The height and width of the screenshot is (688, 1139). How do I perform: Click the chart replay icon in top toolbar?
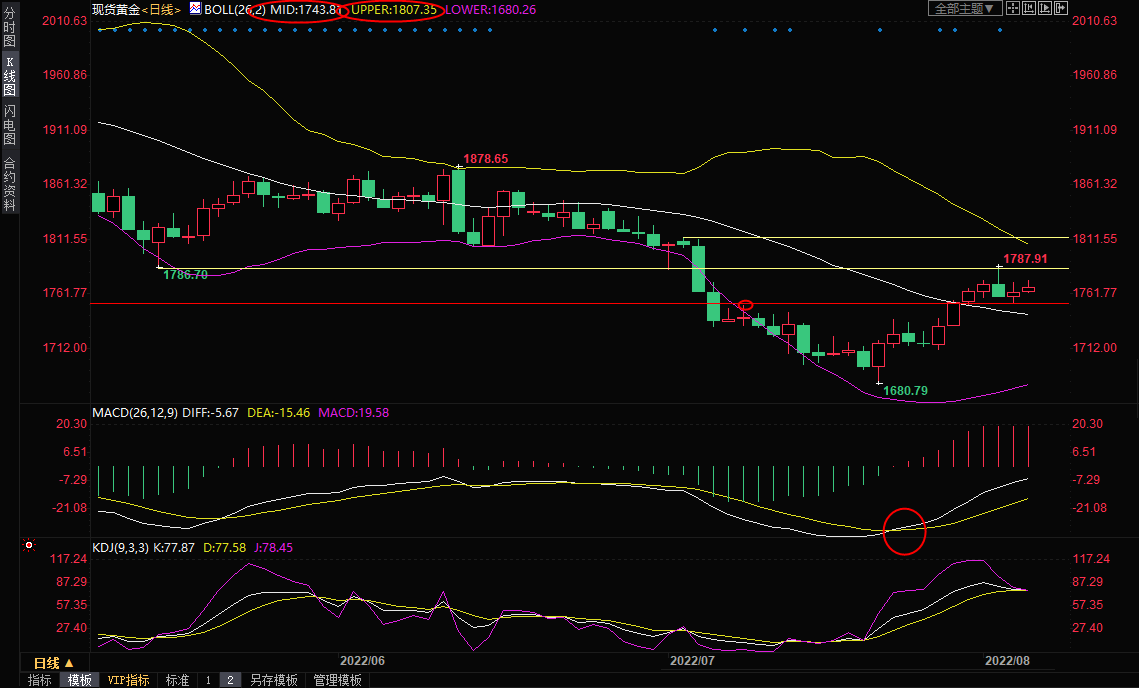point(1045,8)
